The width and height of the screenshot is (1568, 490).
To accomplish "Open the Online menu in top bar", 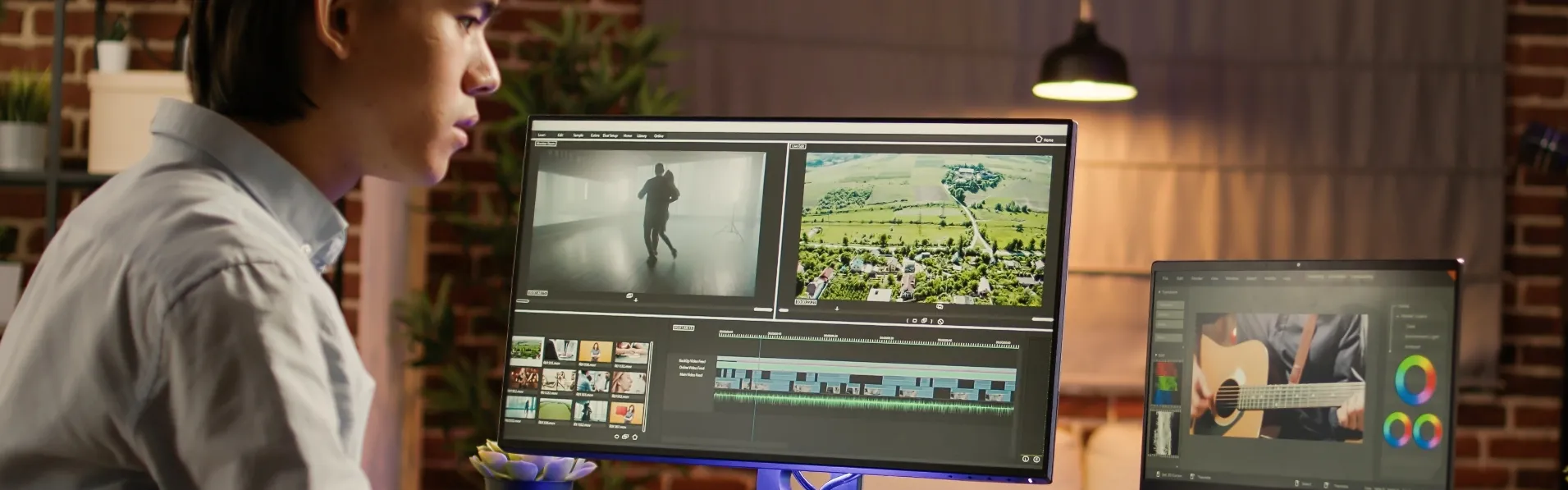I will (x=659, y=136).
